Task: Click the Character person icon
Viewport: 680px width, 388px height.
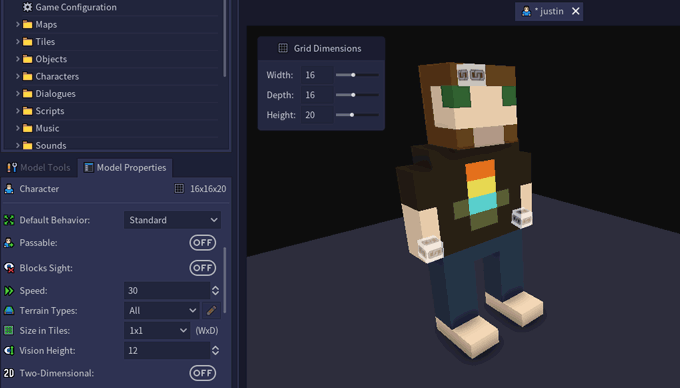Action: coord(9,189)
